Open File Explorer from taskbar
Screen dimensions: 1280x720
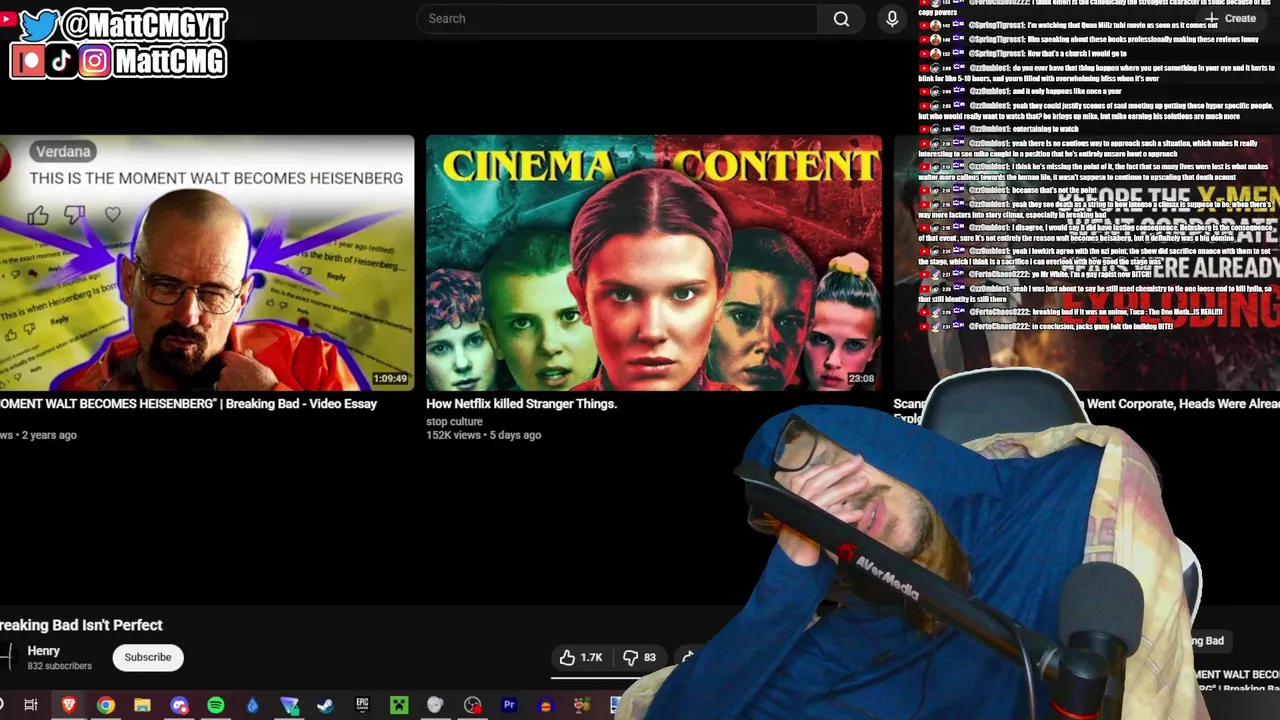click(142, 705)
